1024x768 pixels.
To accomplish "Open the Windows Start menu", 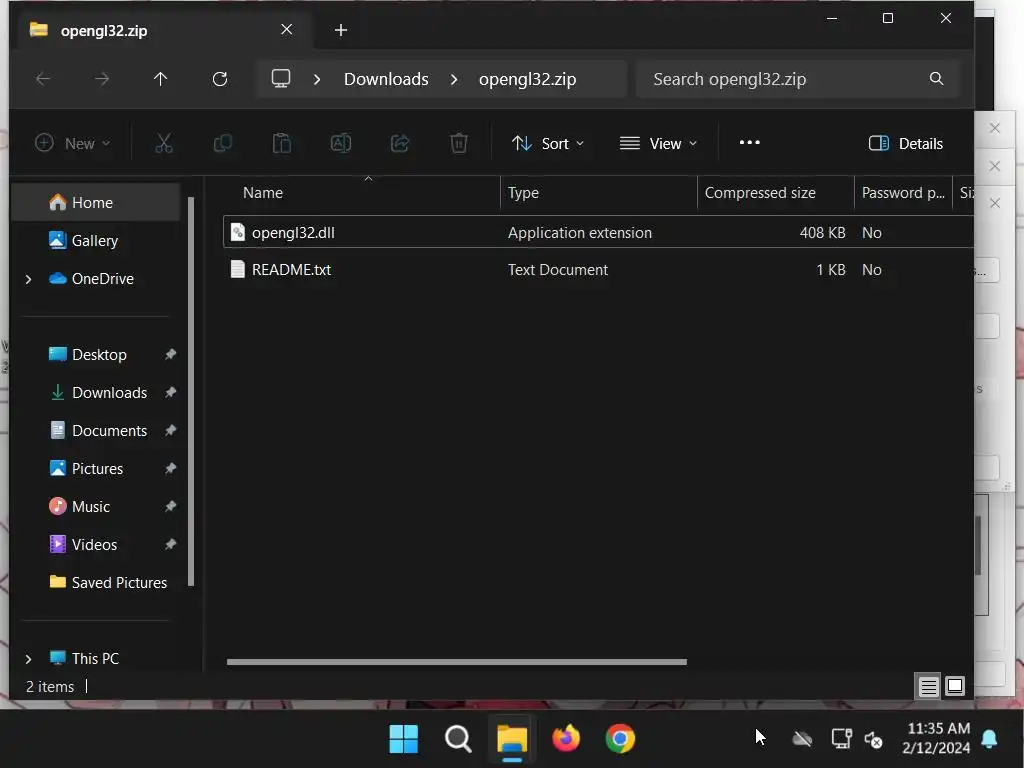I will coord(404,739).
